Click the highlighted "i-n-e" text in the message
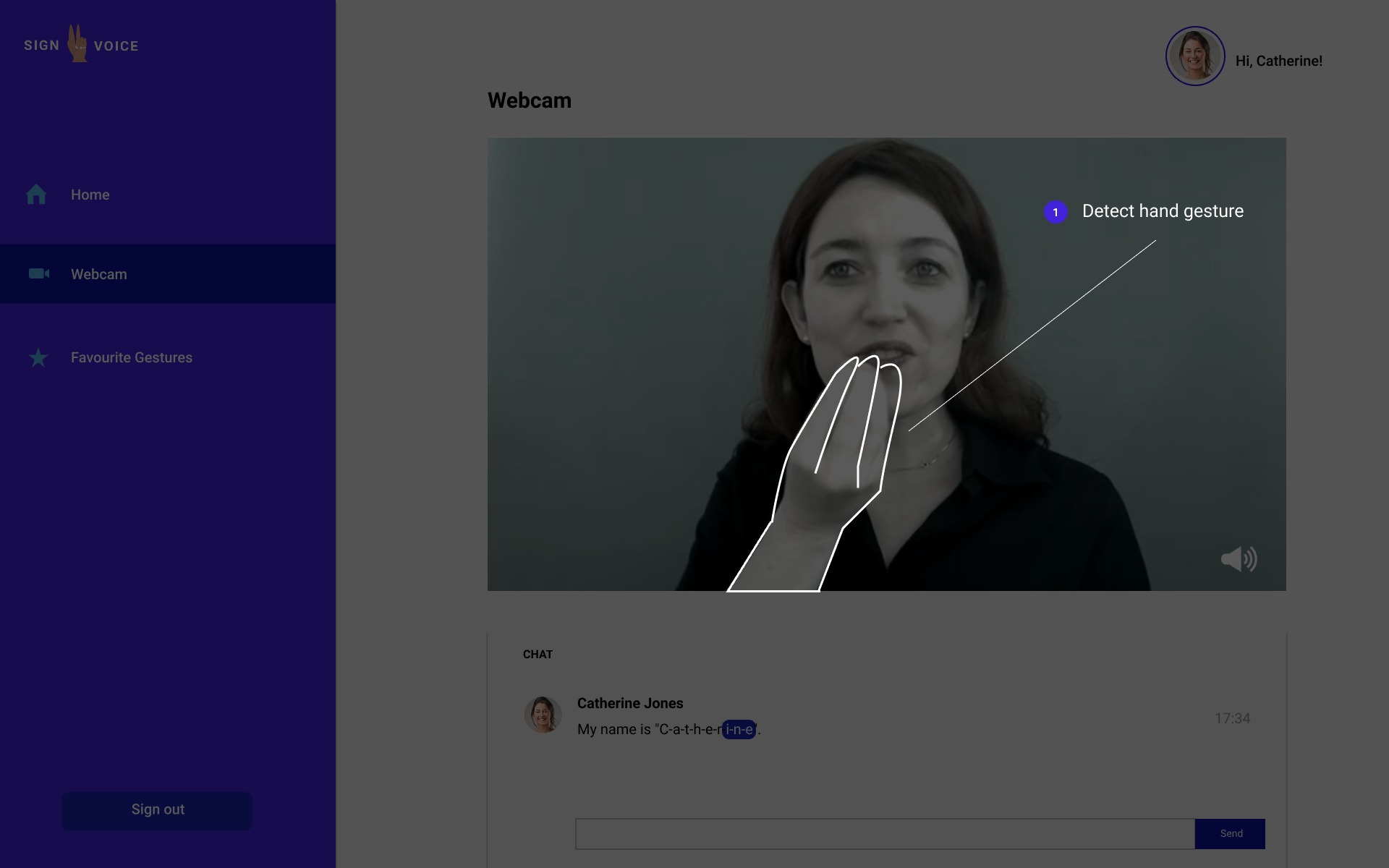This screenshot has width=1389, height=868. (x=739, y=729)
